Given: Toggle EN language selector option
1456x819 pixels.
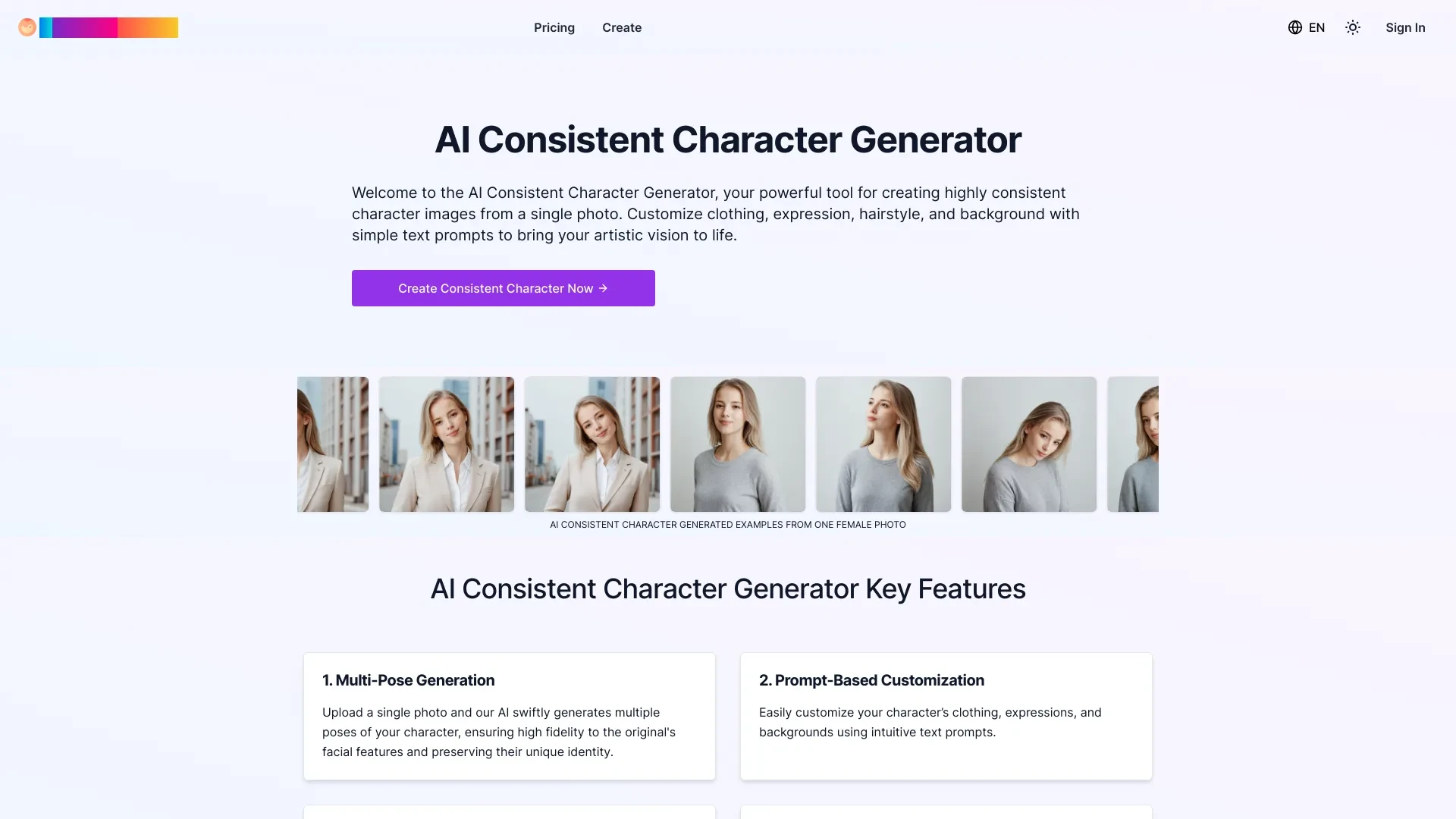Looking at the screenshot, I should click(1306, 27).
